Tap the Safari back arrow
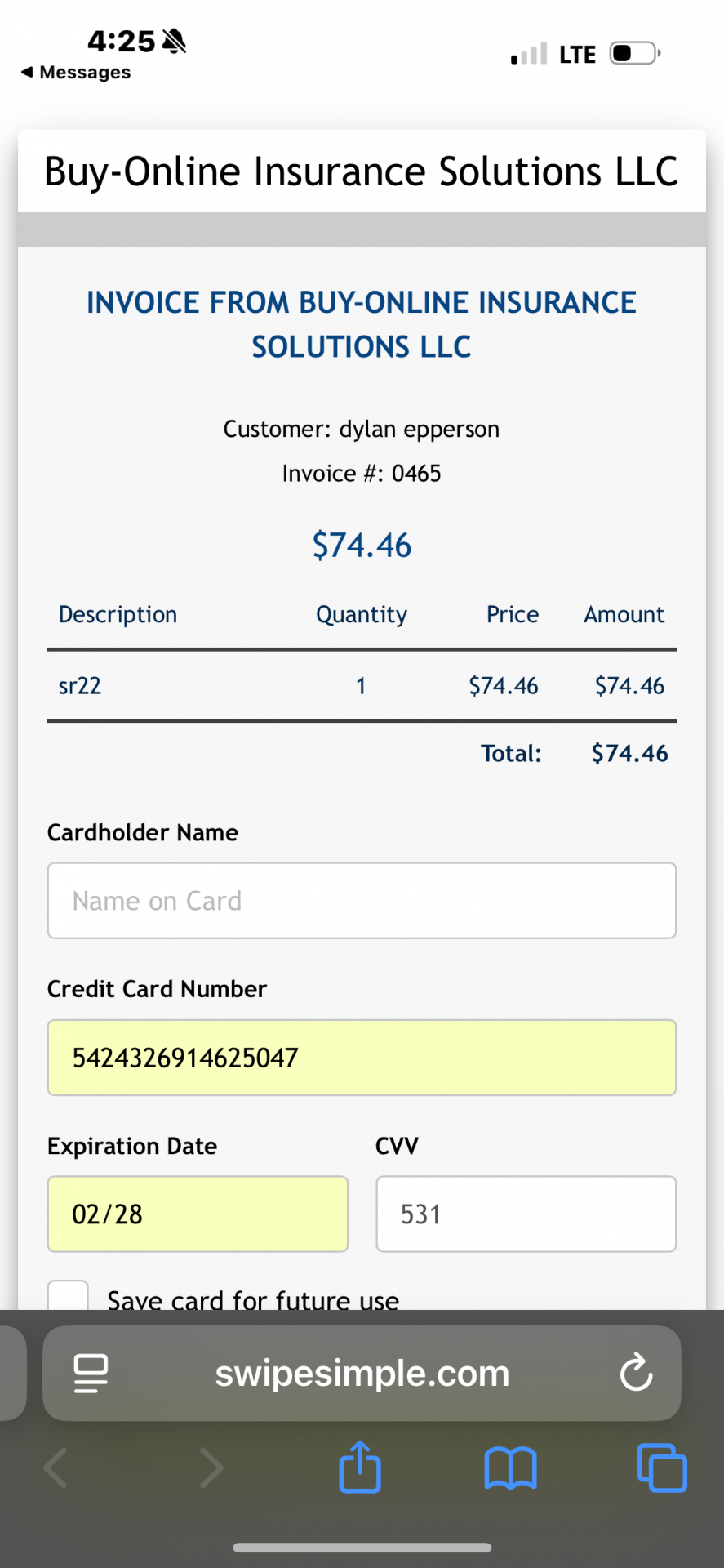This screenshot has height=1568, width=724. (x=56, y=1468)
